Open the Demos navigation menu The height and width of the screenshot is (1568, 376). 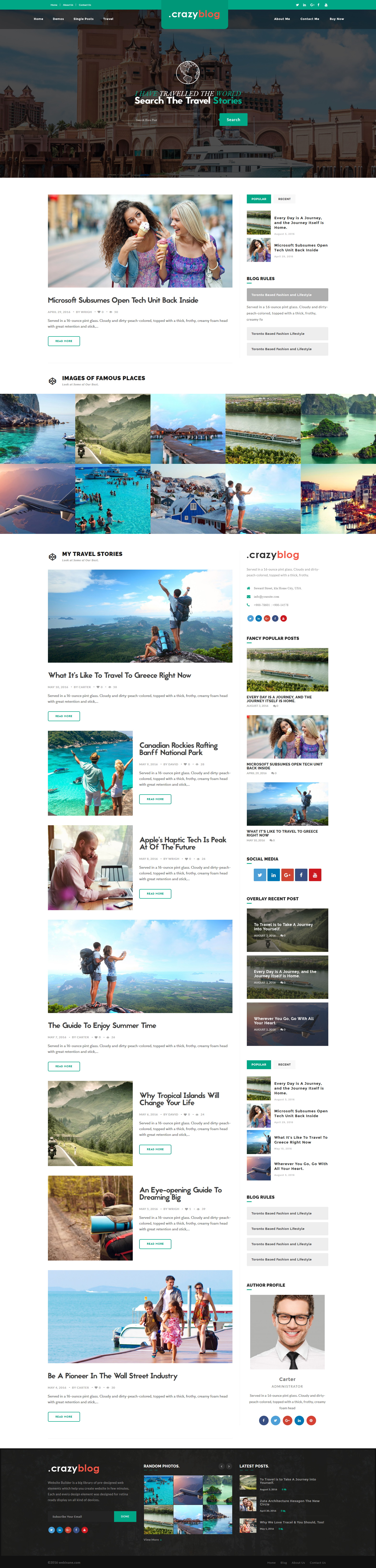58,19
